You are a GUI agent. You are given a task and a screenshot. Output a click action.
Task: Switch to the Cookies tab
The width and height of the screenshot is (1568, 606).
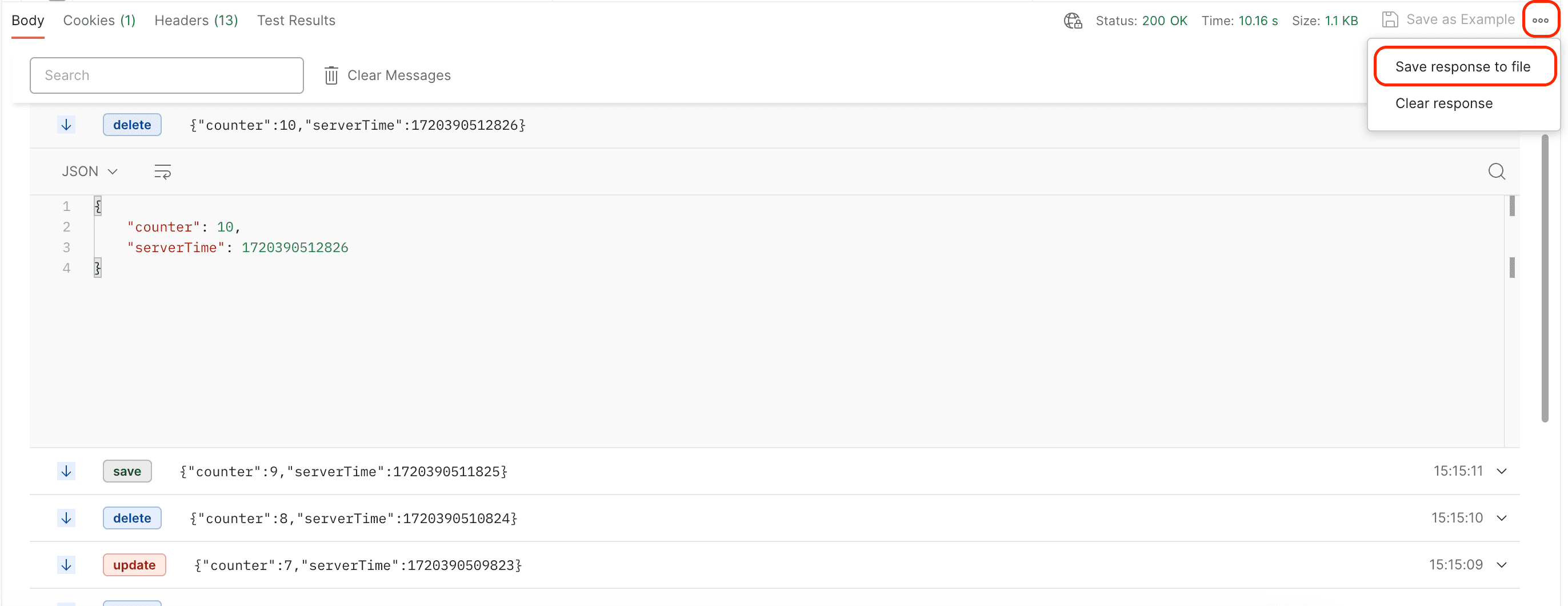click(x=99, y=21)
